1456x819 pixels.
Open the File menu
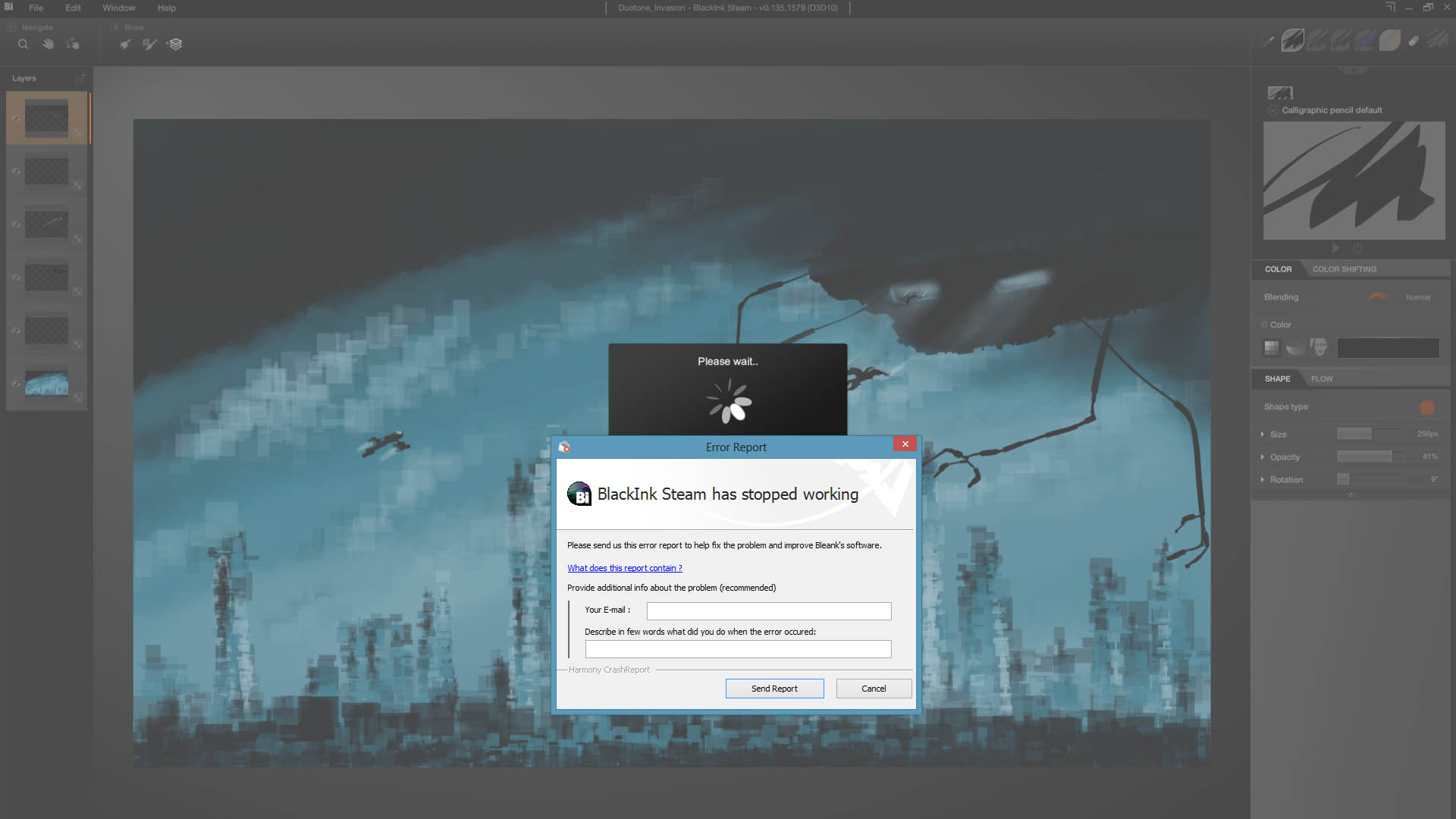(36, 8)
